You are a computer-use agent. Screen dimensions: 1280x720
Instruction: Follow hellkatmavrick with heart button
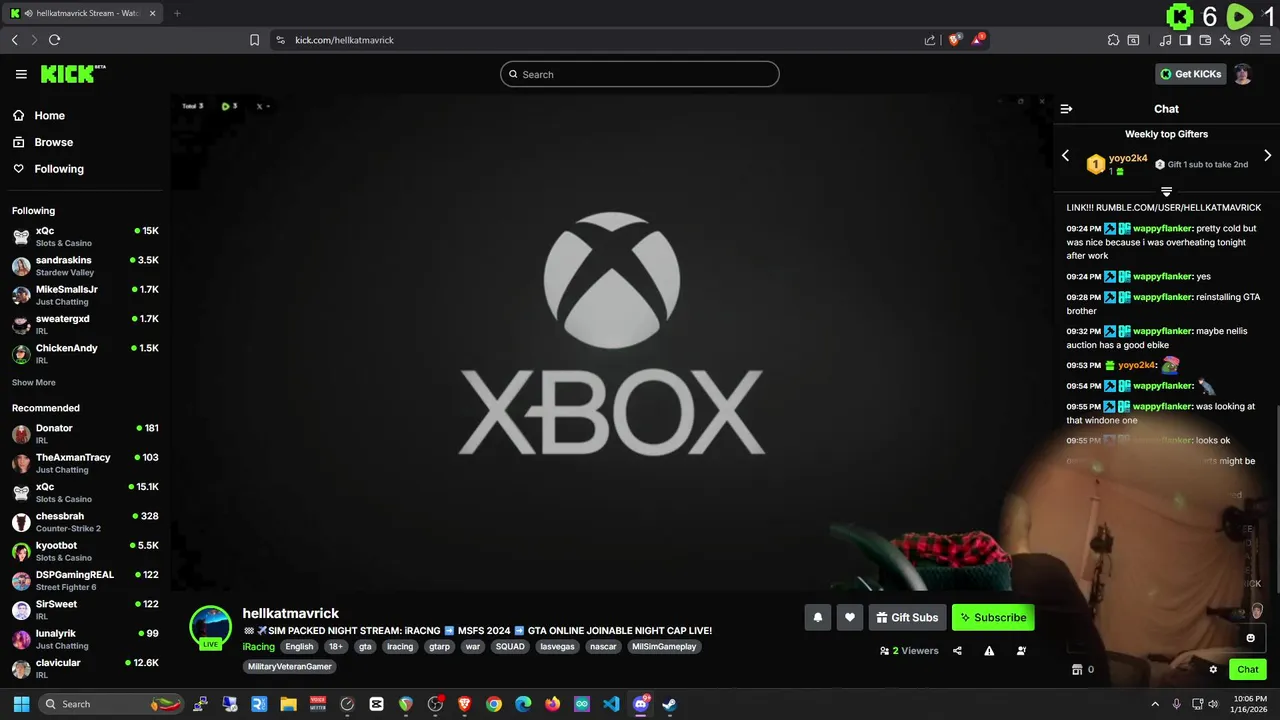coord(849,618)
